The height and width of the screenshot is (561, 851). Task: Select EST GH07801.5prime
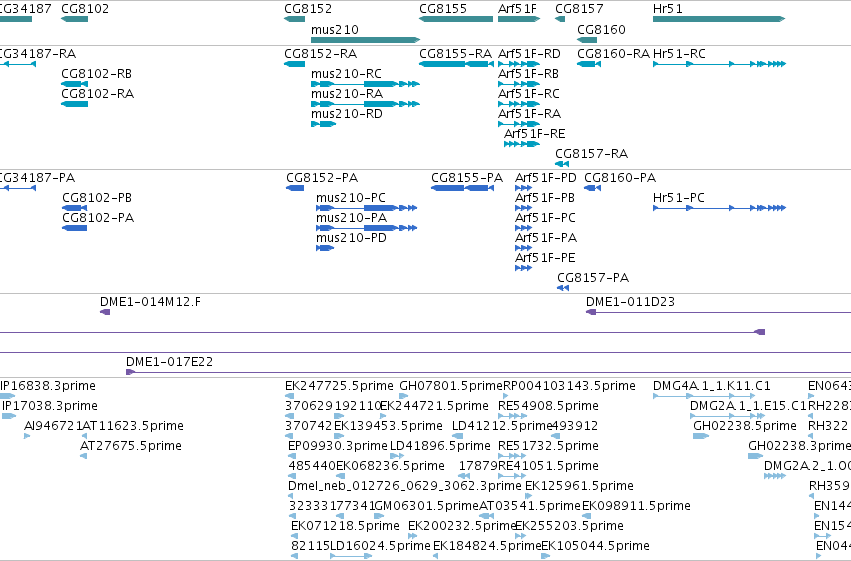451,386
